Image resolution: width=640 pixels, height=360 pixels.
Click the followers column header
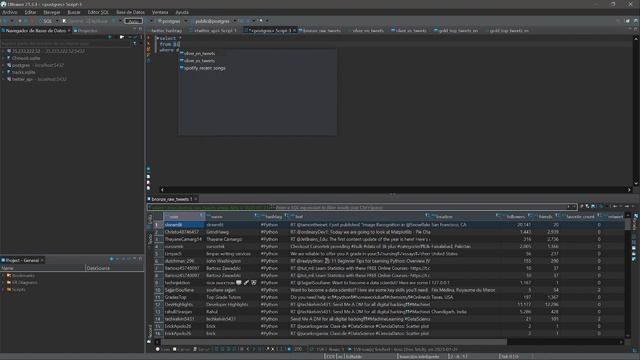coord(516,217)
